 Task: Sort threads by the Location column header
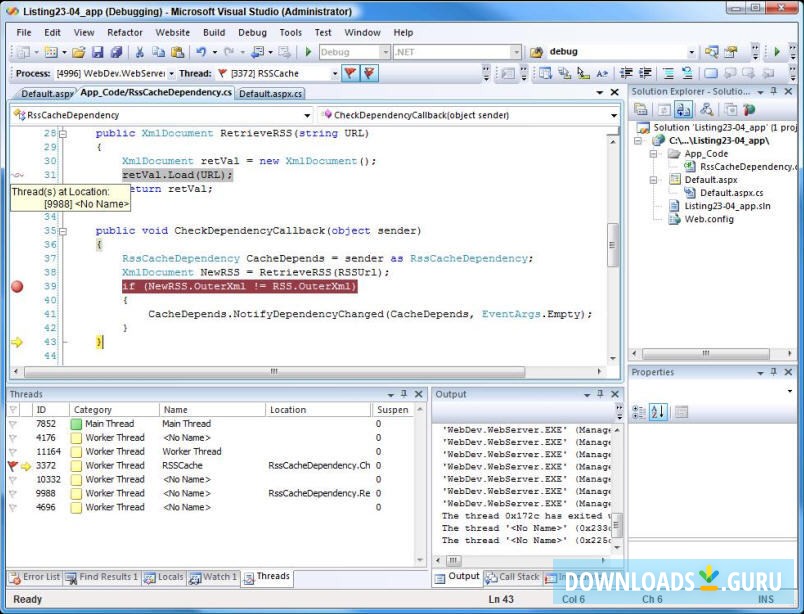[318, 410]
